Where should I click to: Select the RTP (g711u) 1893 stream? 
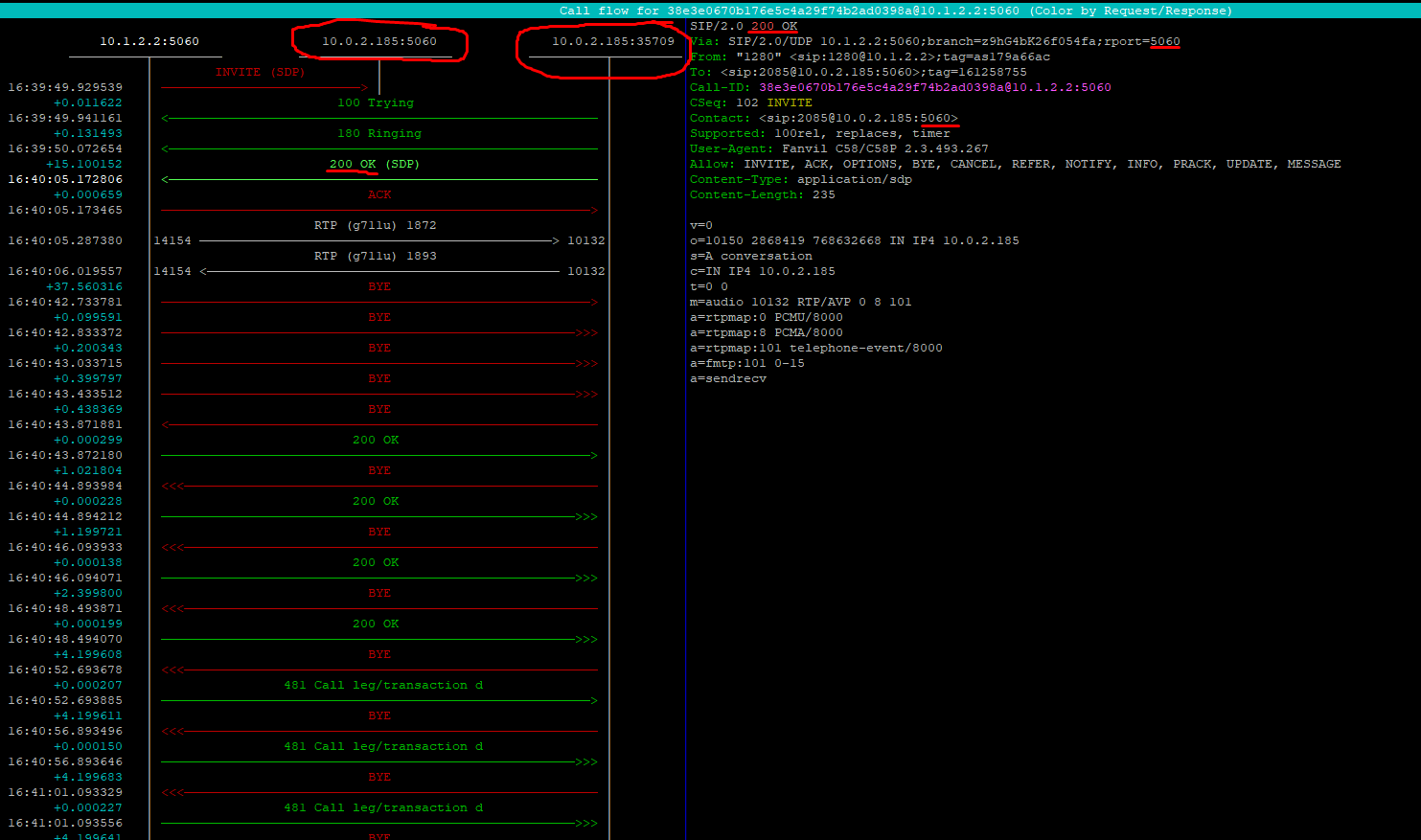[x=375, y=257]
